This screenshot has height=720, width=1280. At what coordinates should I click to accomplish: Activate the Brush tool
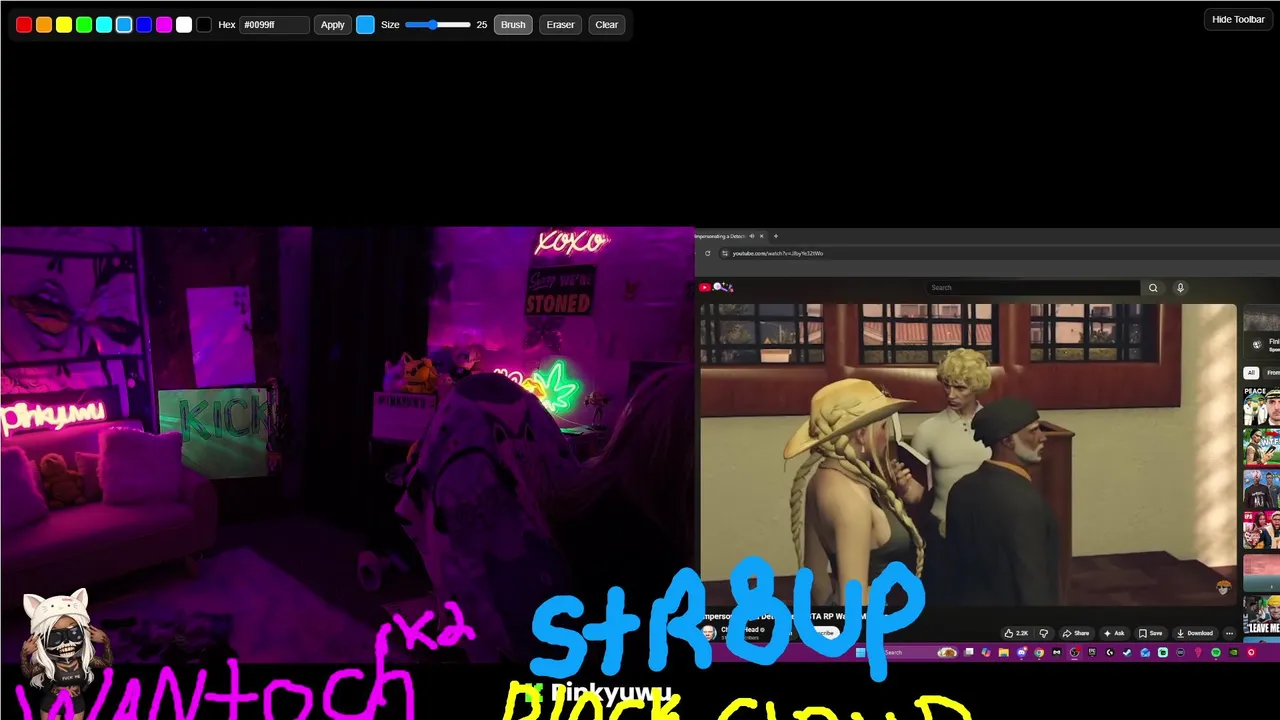[x=513, y=24]
